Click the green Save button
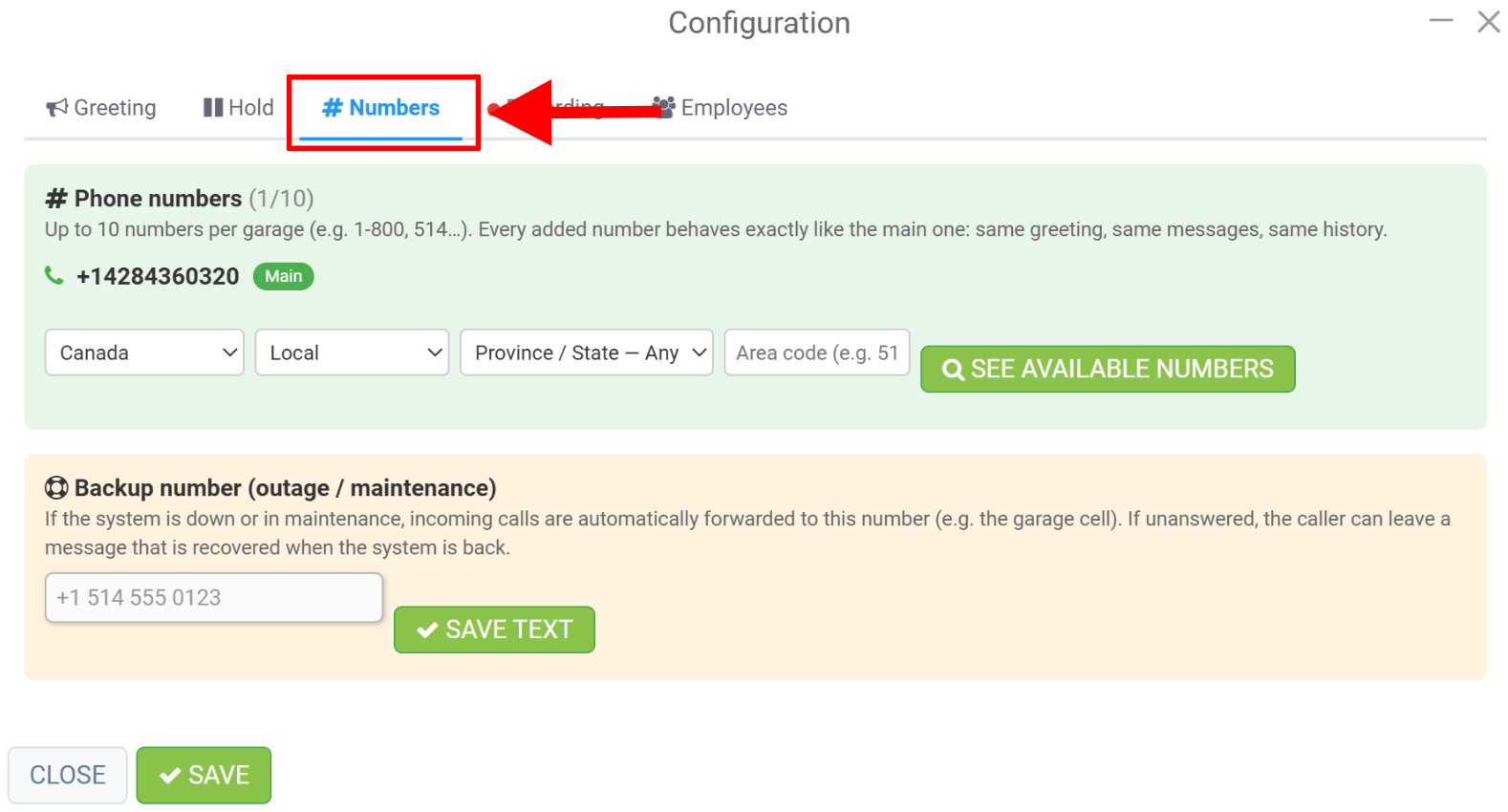This screenshot has height=812, width=1508. coord(204,775)
